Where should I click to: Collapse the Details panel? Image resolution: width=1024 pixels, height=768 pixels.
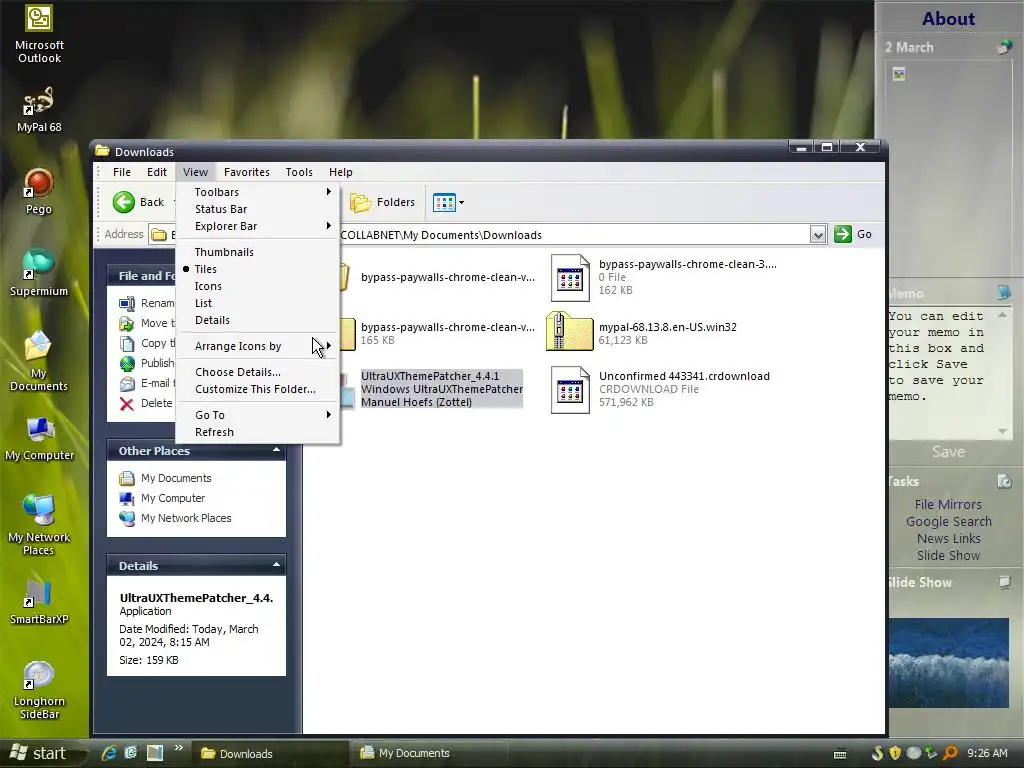(x=276, y=565)
